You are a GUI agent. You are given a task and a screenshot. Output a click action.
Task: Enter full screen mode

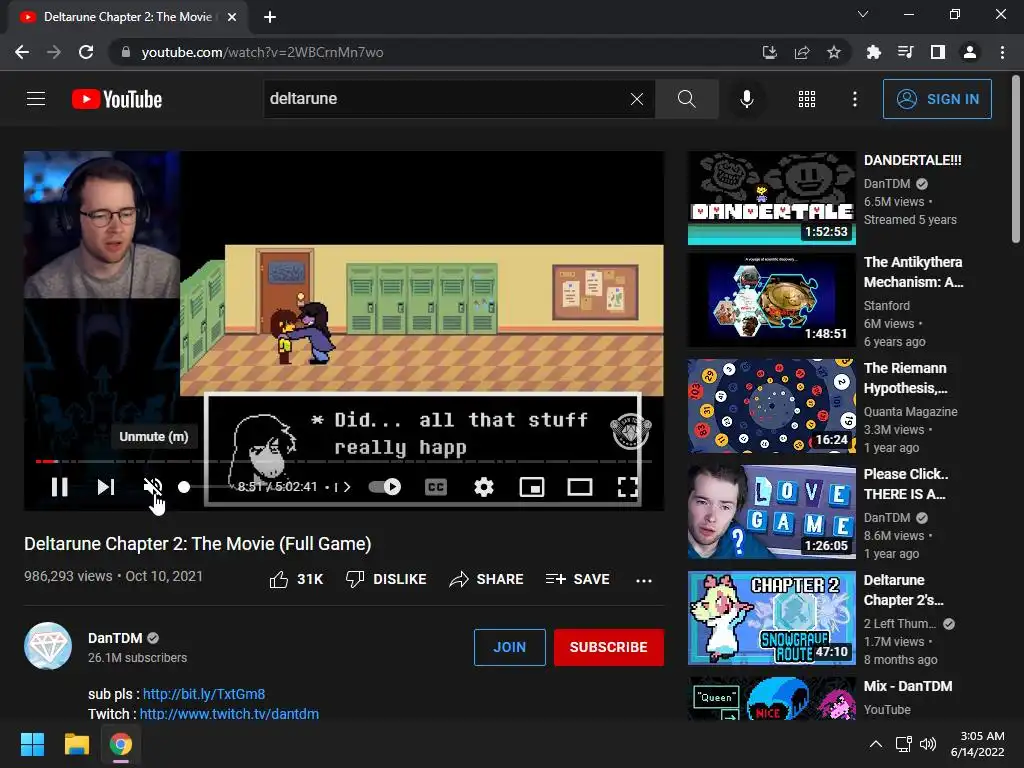click(x=628, y=487)
